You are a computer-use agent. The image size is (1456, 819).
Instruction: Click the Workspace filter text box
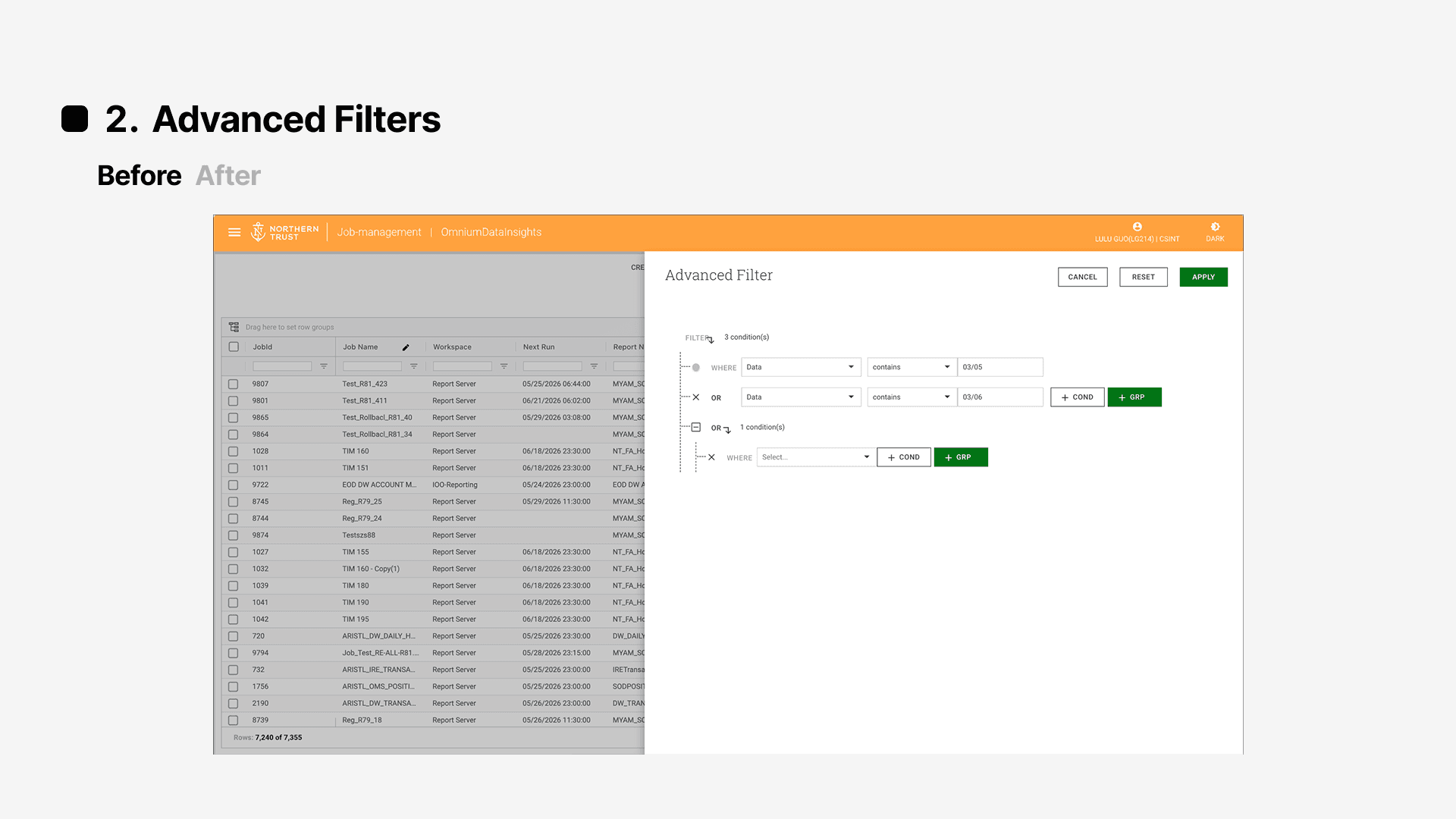(463, 366)
